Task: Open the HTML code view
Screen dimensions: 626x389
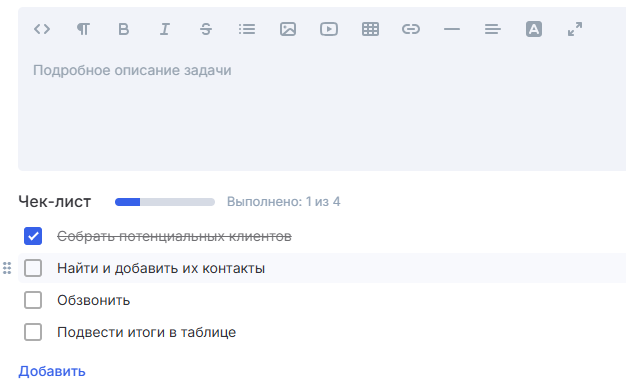Action: pos(42,29)
